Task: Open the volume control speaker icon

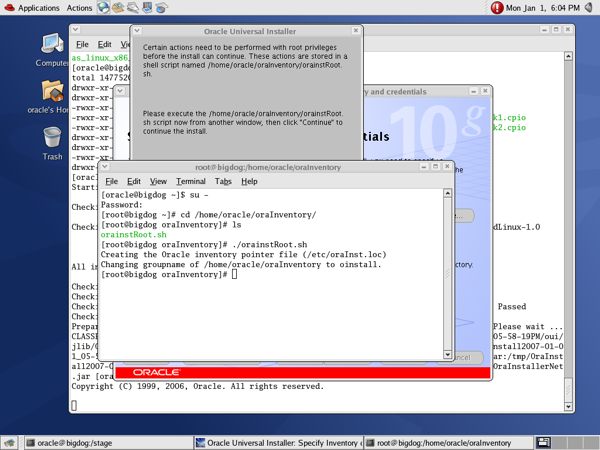Action: click(588, 8)
